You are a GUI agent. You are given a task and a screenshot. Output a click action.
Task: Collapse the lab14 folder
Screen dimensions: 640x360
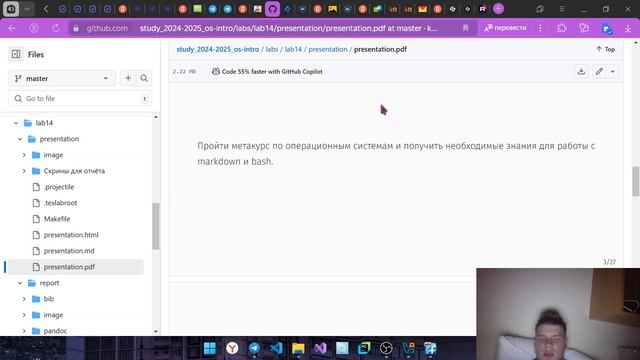click(16, 123)
